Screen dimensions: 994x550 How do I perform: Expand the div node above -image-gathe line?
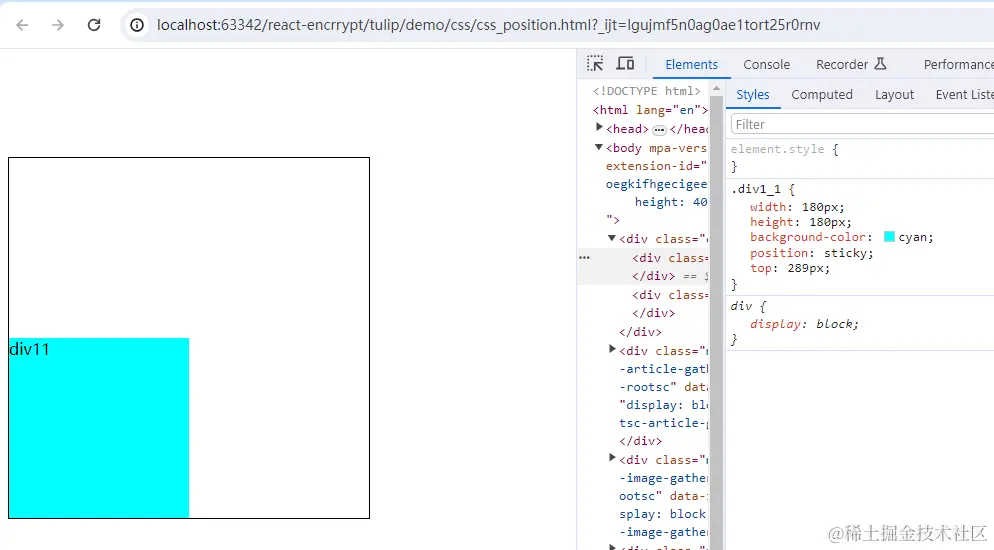612,458
